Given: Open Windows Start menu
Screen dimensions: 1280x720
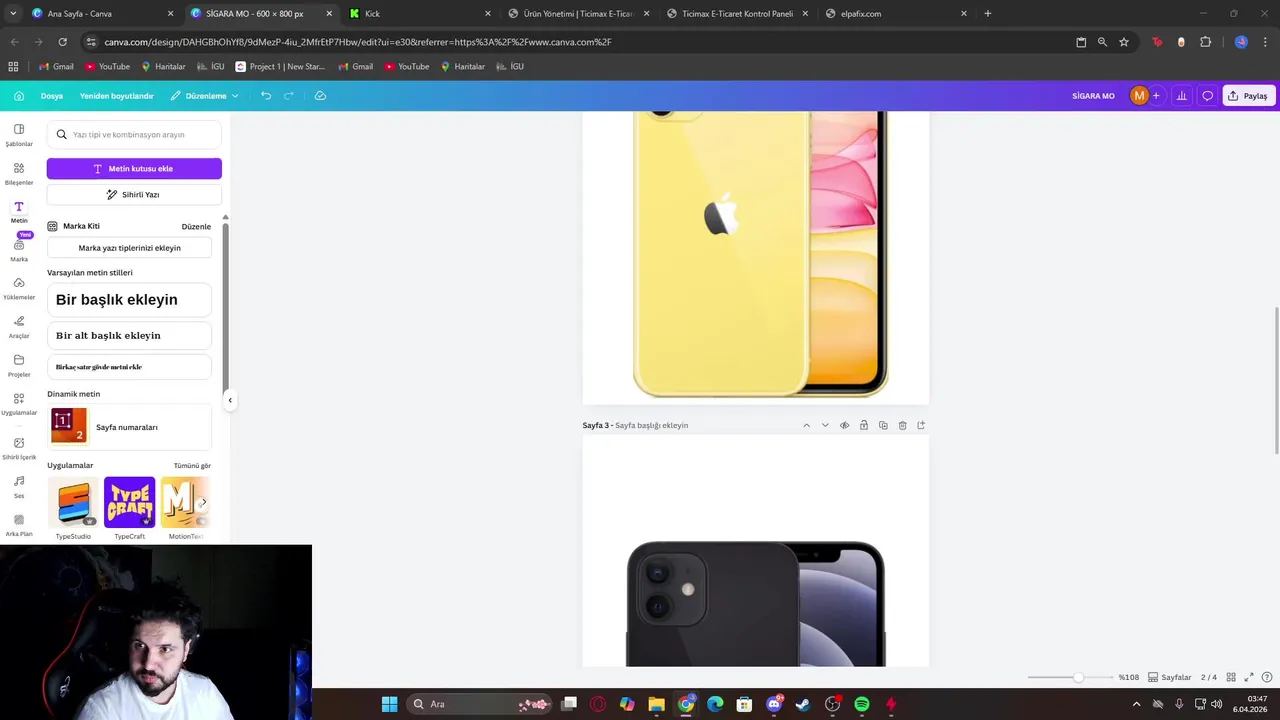Looking at the screenshot, I should pyautogui.click(x=389, y=704).
